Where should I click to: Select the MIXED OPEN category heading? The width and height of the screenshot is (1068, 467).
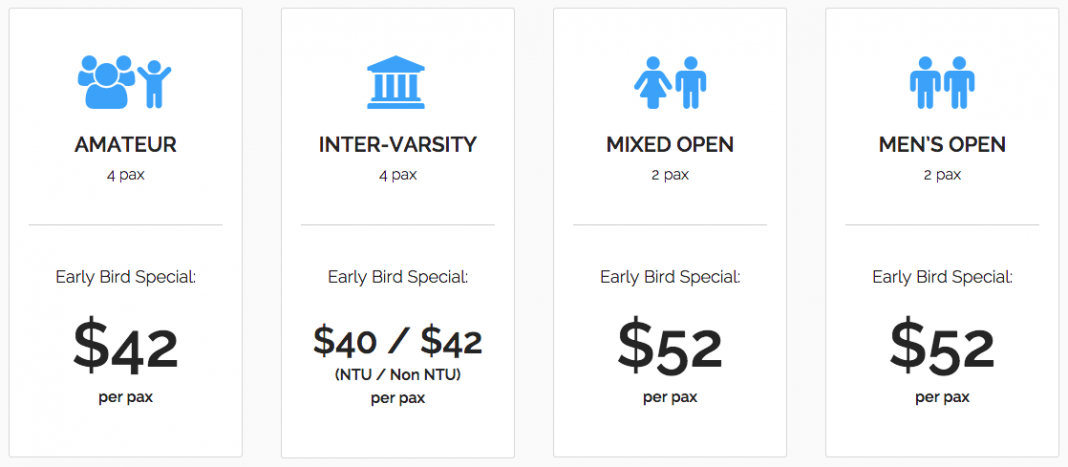(670, 145)
